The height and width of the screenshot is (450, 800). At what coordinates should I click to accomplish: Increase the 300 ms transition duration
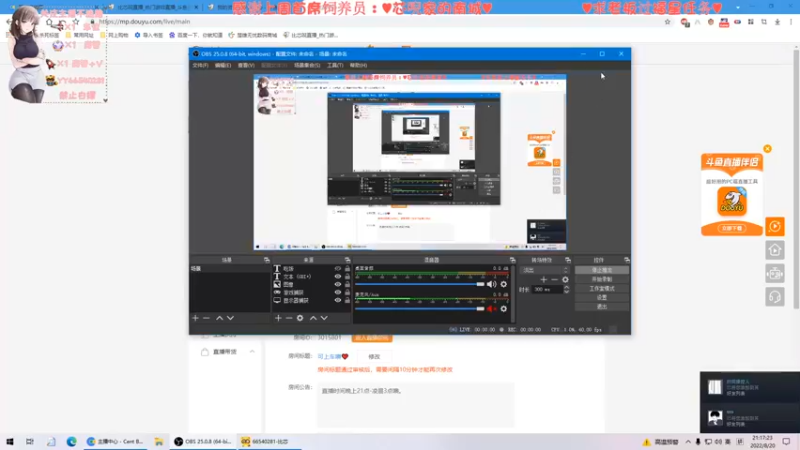tap(566, 287)
